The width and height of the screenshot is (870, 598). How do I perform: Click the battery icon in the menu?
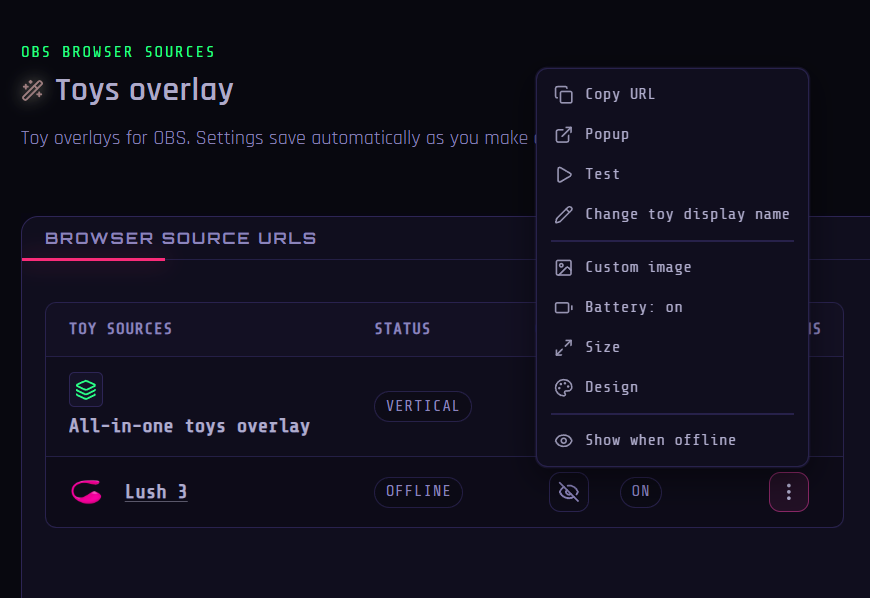pyautogui.click(x=563, y=307)
